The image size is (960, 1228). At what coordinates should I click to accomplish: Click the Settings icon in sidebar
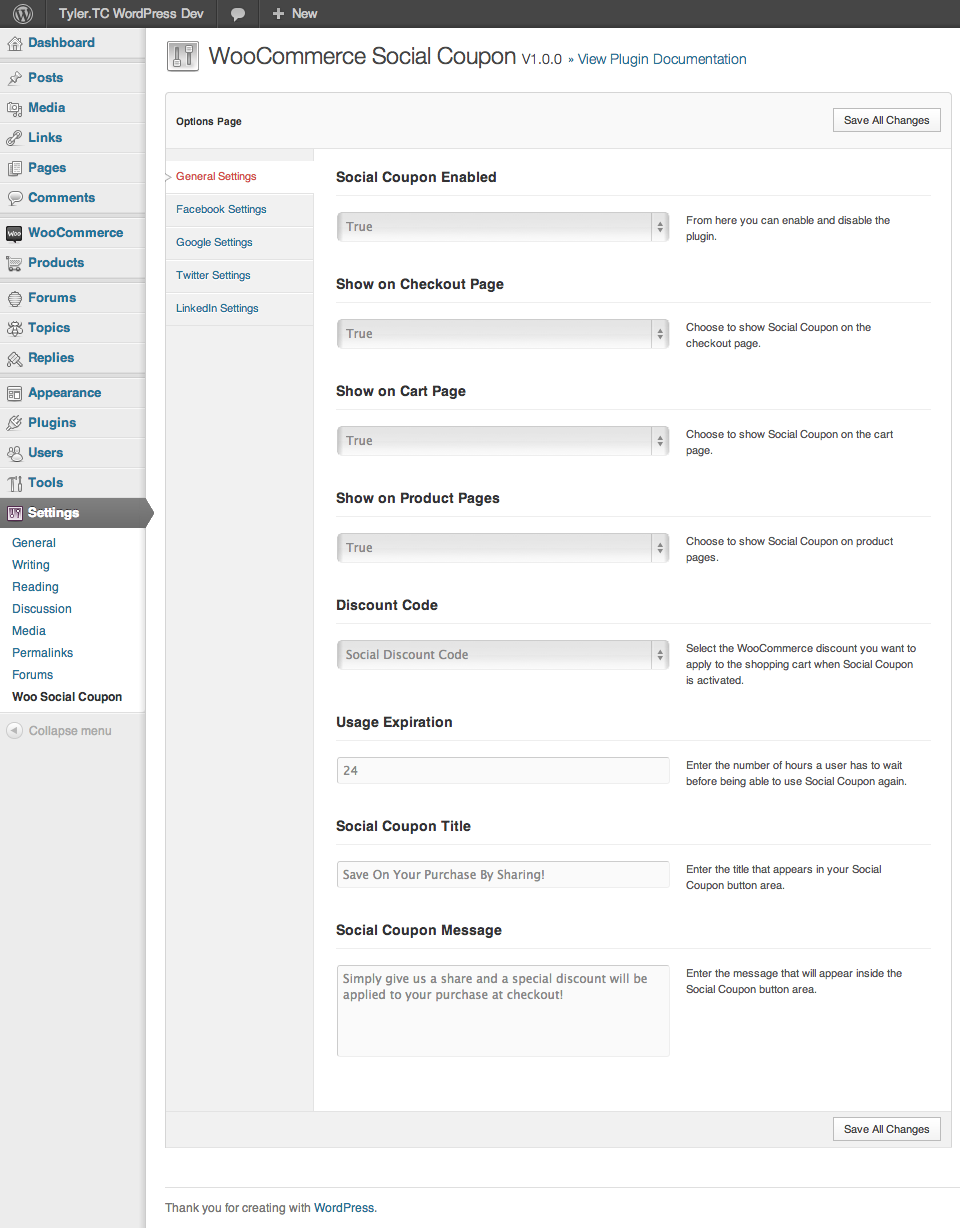[15, 513]
